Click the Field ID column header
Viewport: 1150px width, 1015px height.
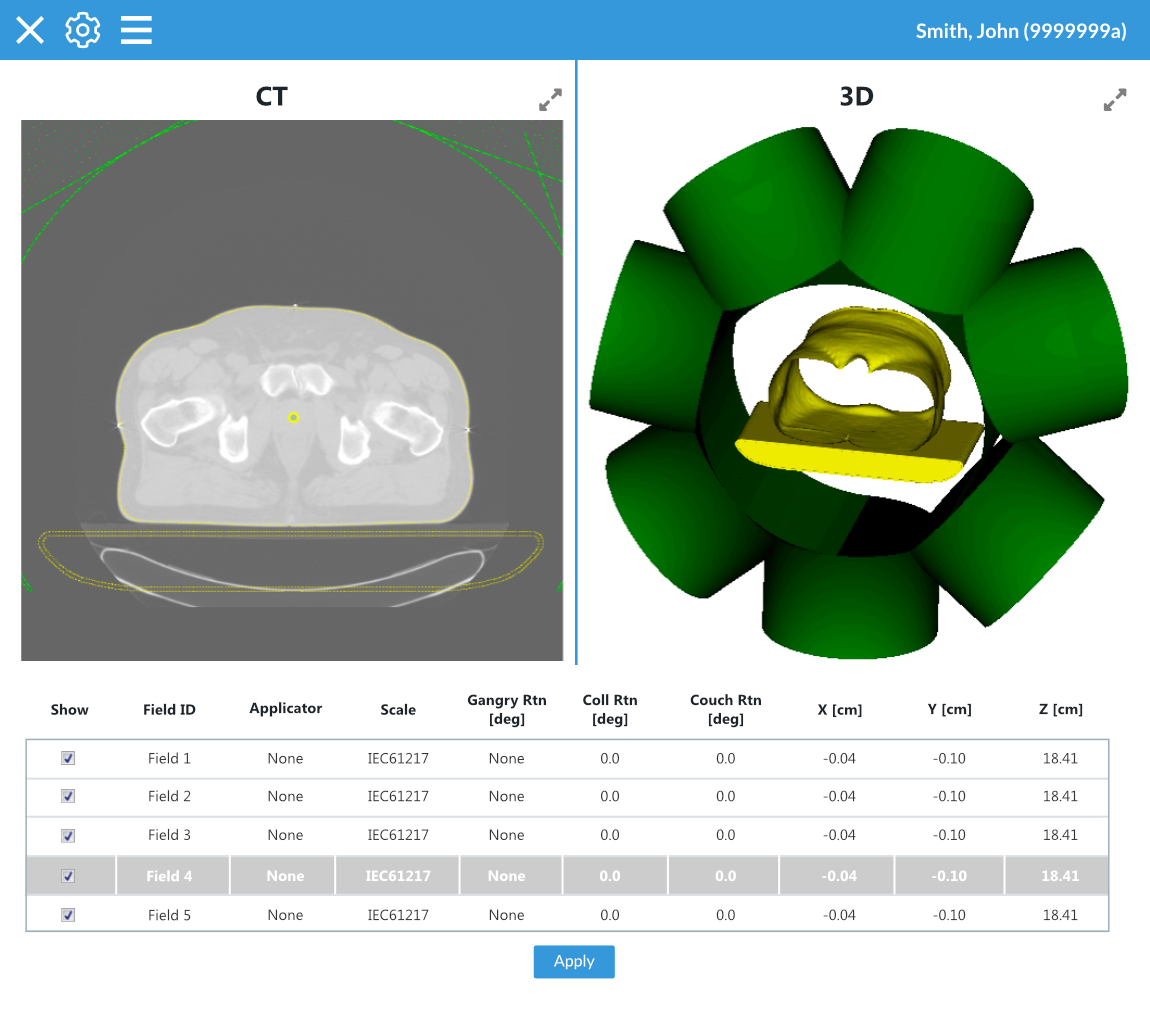169,709
